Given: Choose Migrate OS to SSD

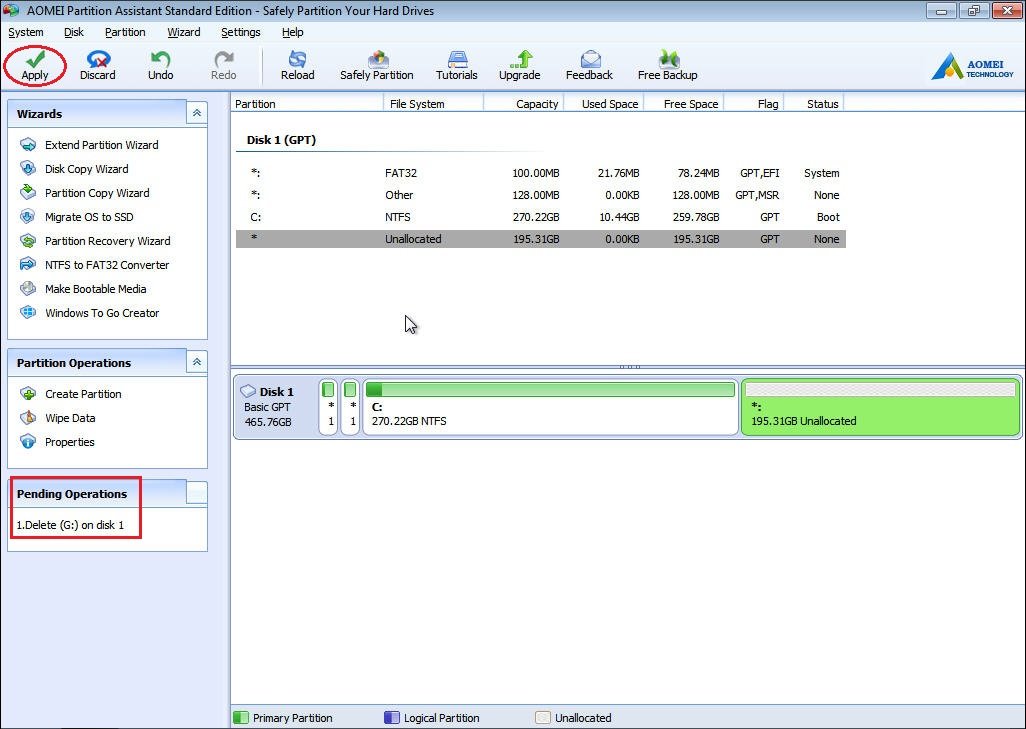Looking at the screenshot, I should tap(88, 217).
